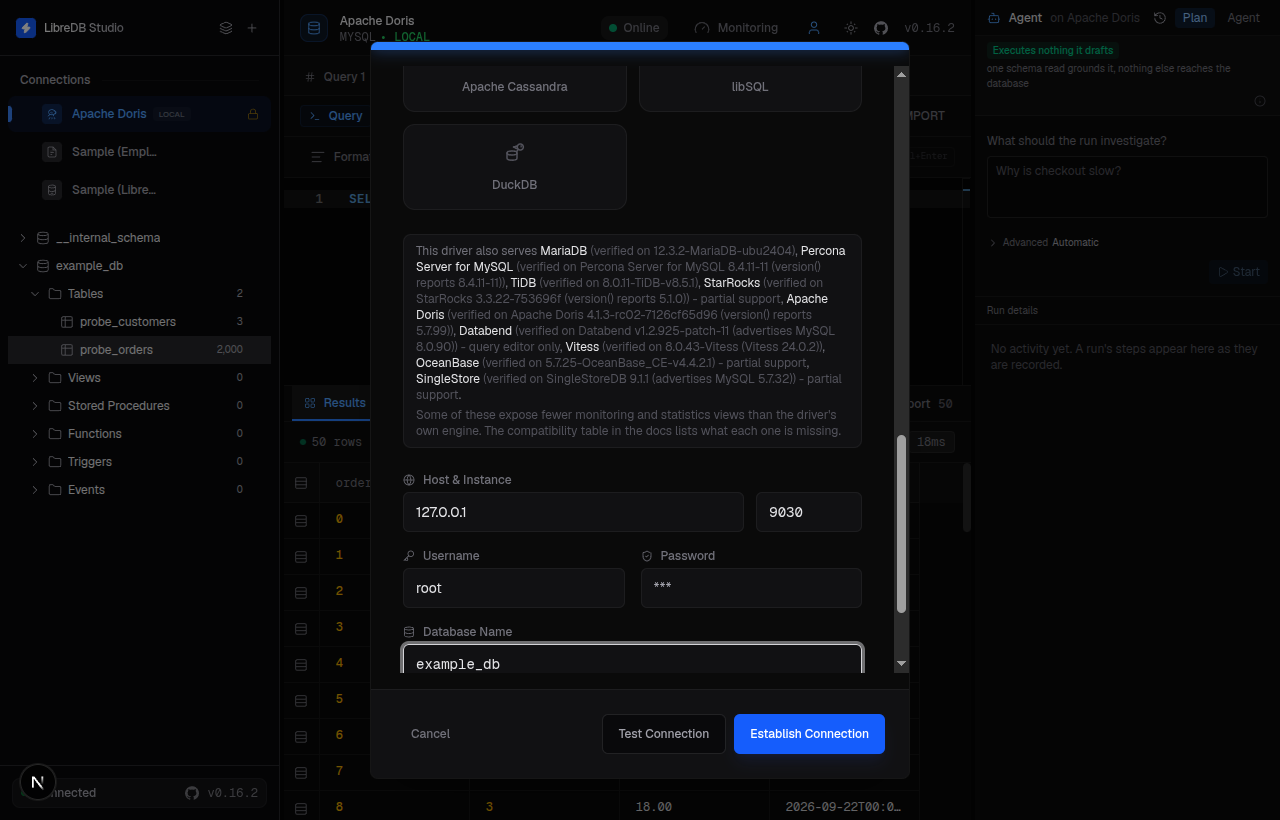Open GitHub link icon in header

[881, 28]
